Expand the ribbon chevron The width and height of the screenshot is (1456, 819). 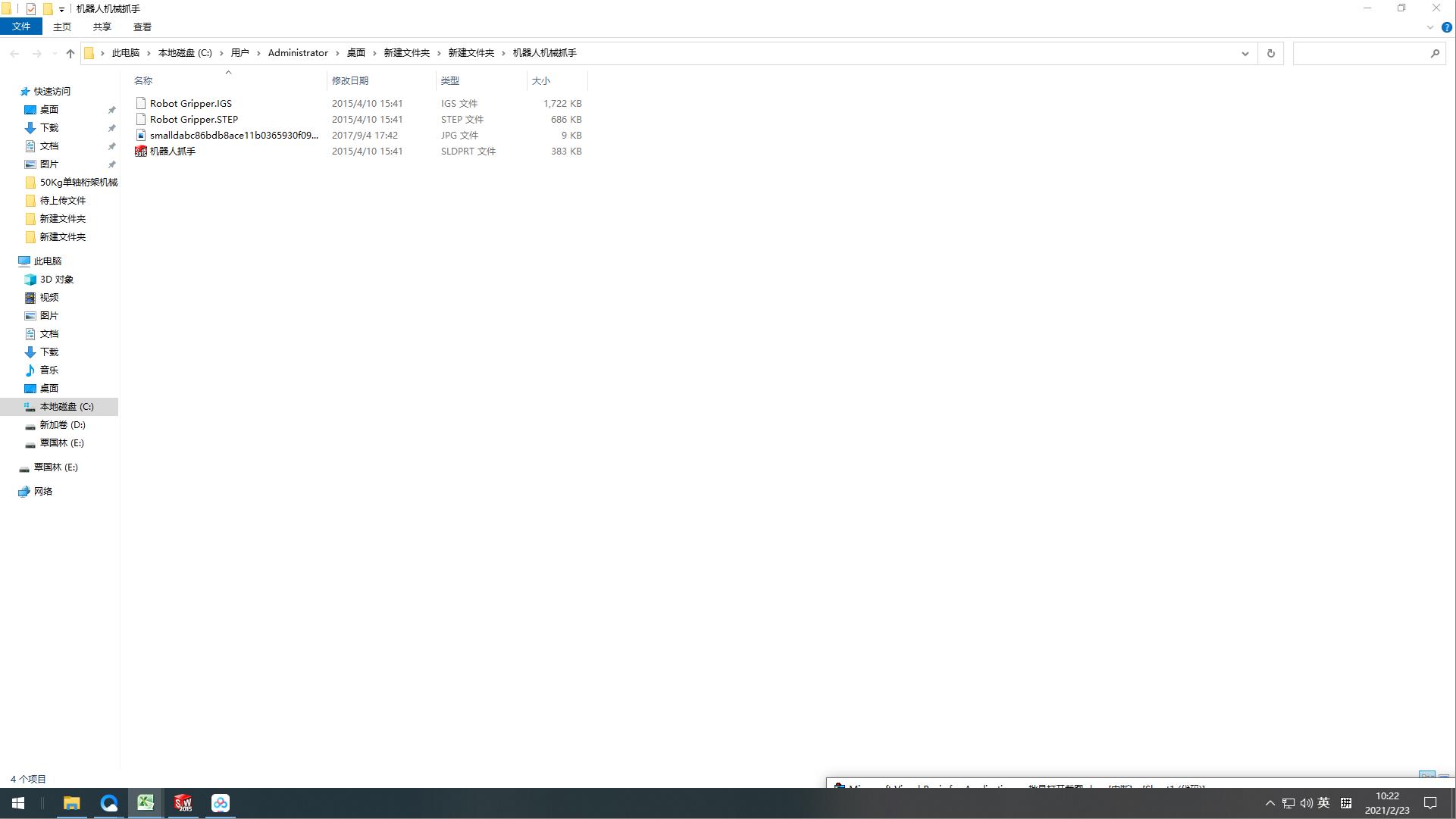1430,27
